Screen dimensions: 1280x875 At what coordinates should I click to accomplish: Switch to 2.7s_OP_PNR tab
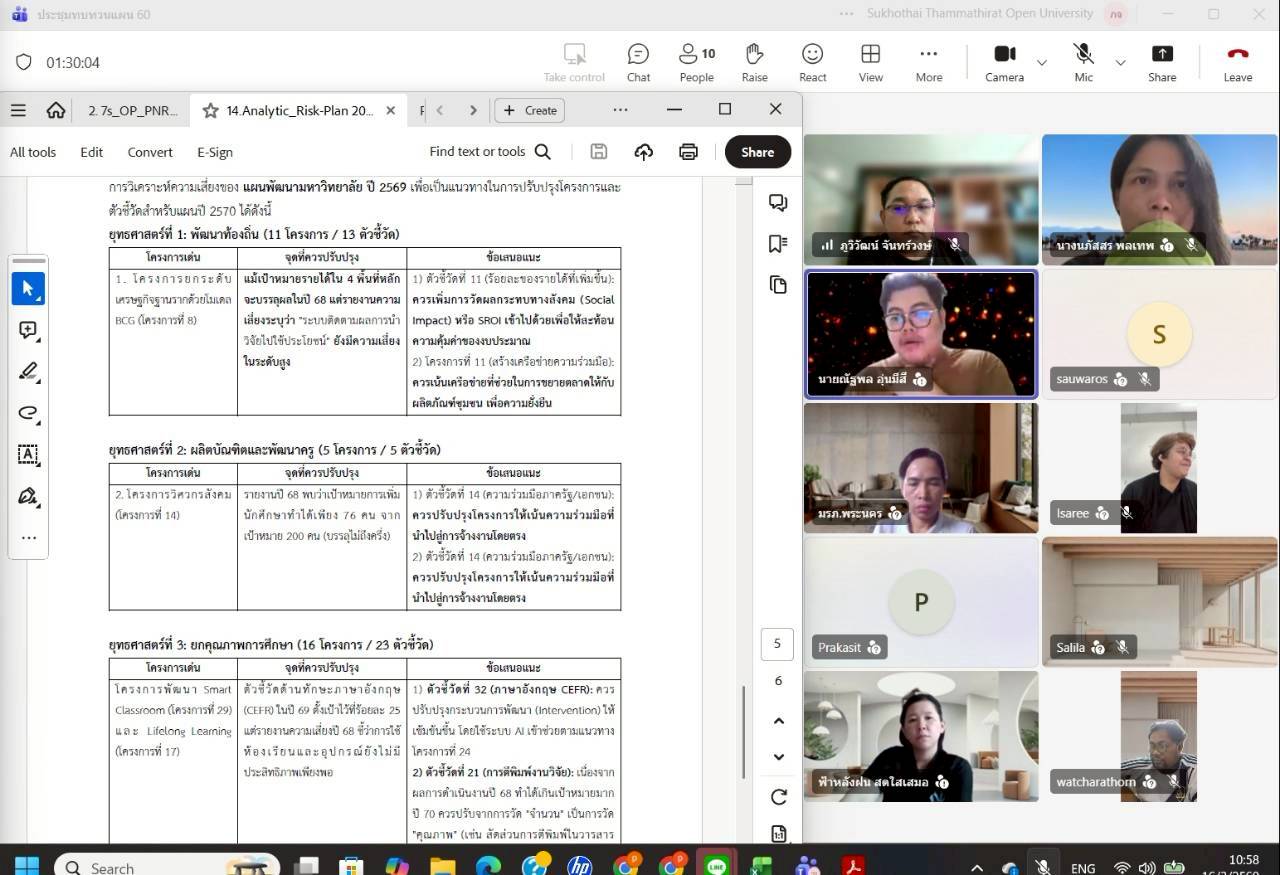coord(132,111)
